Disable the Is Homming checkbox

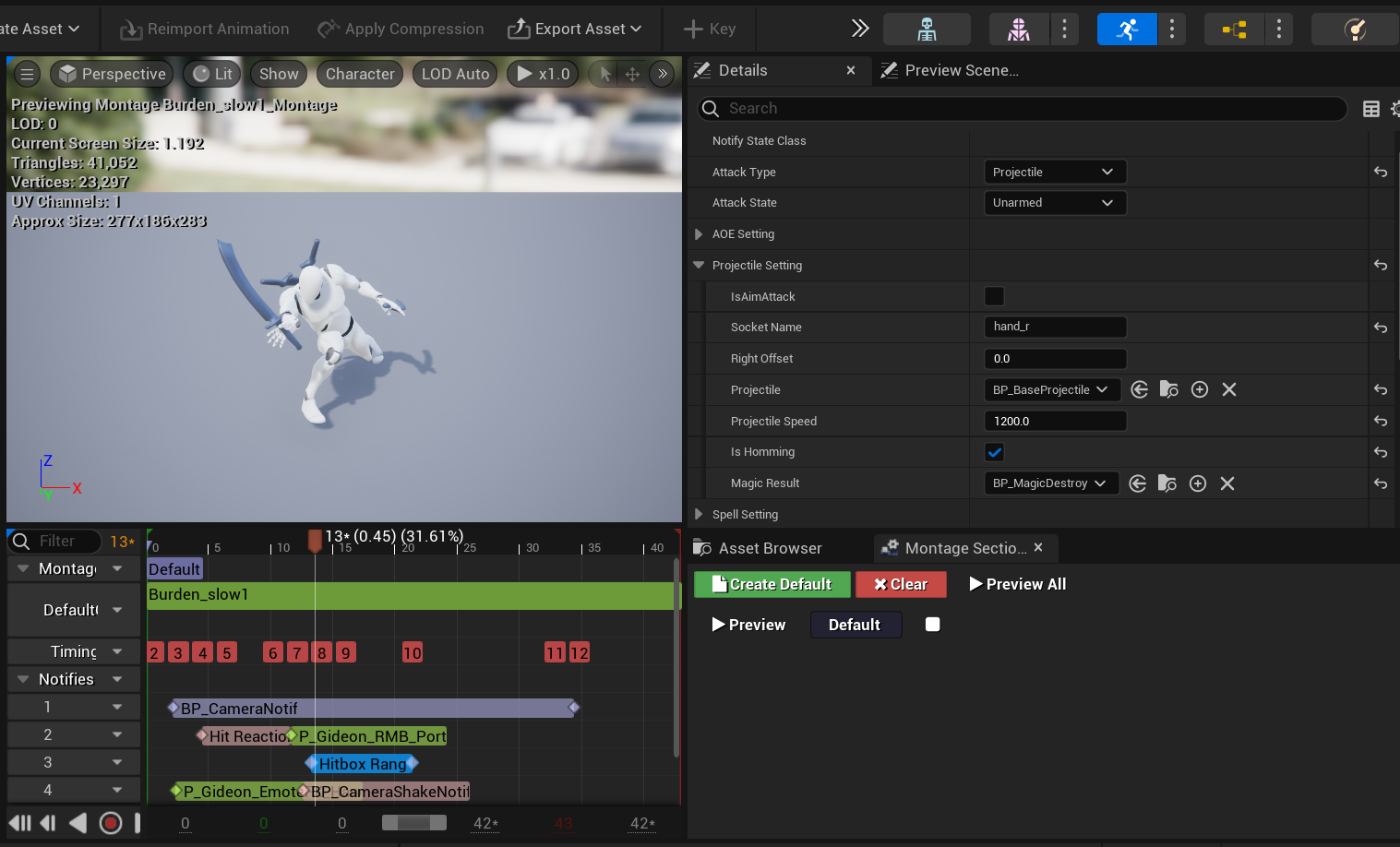tap(994, 452)
